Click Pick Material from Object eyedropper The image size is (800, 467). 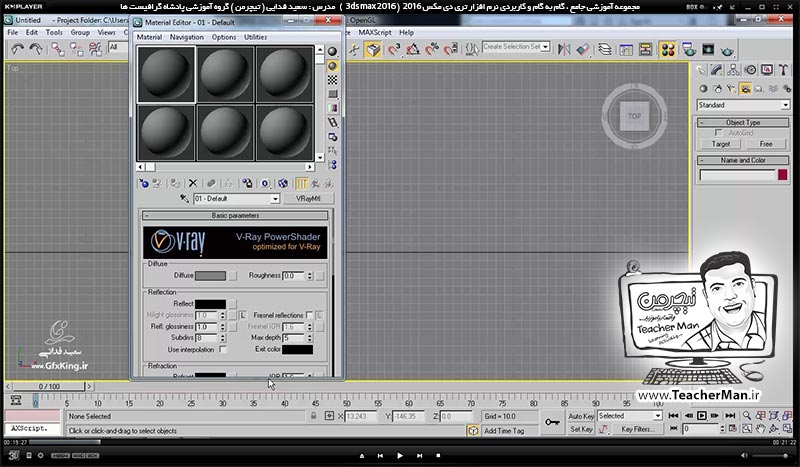[x=185, y=199]
